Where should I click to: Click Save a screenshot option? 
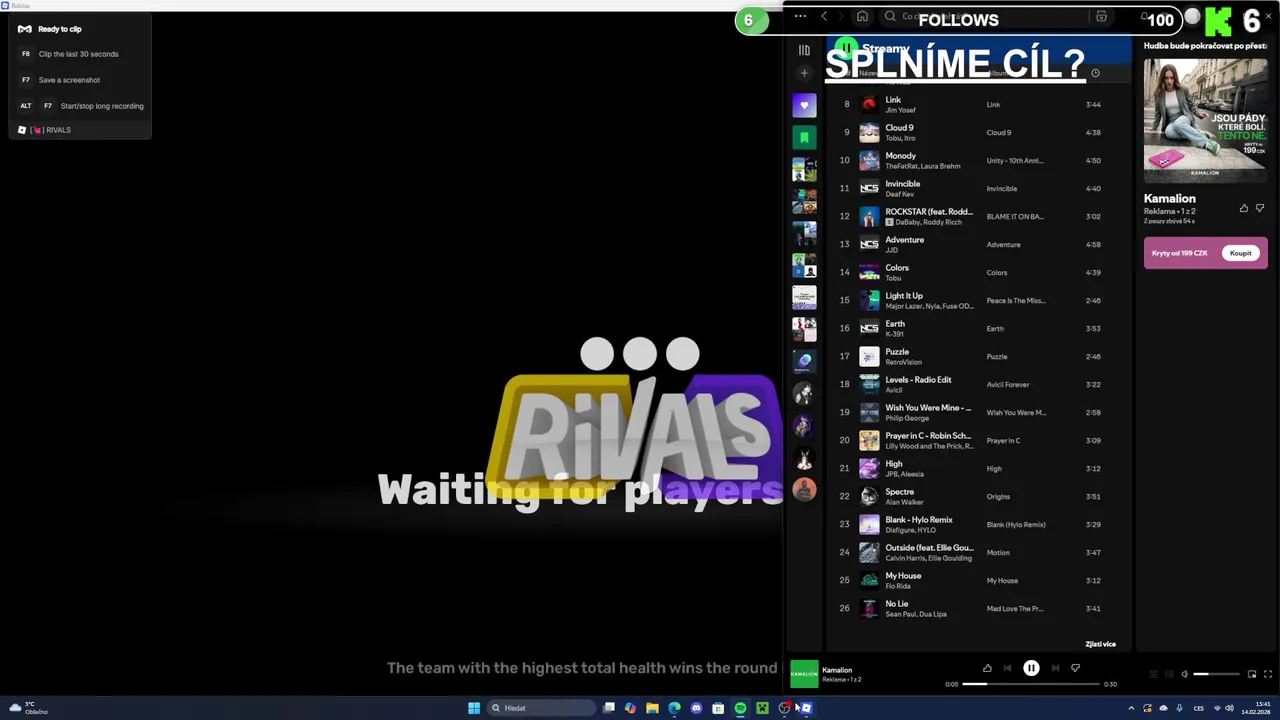pos(79,80)
